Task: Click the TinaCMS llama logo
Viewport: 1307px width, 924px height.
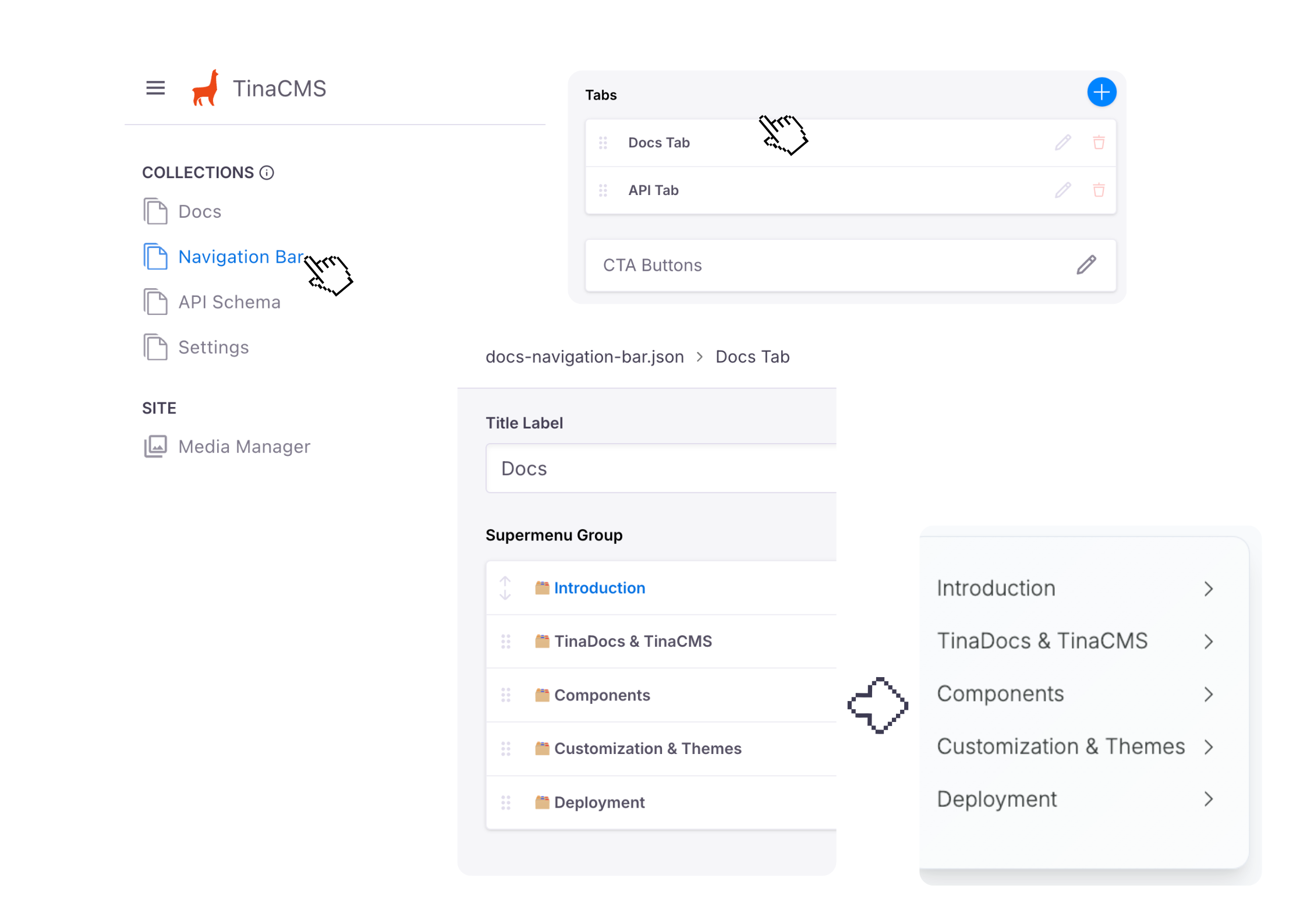Action: pyautogui.click(x=206, y=88)
